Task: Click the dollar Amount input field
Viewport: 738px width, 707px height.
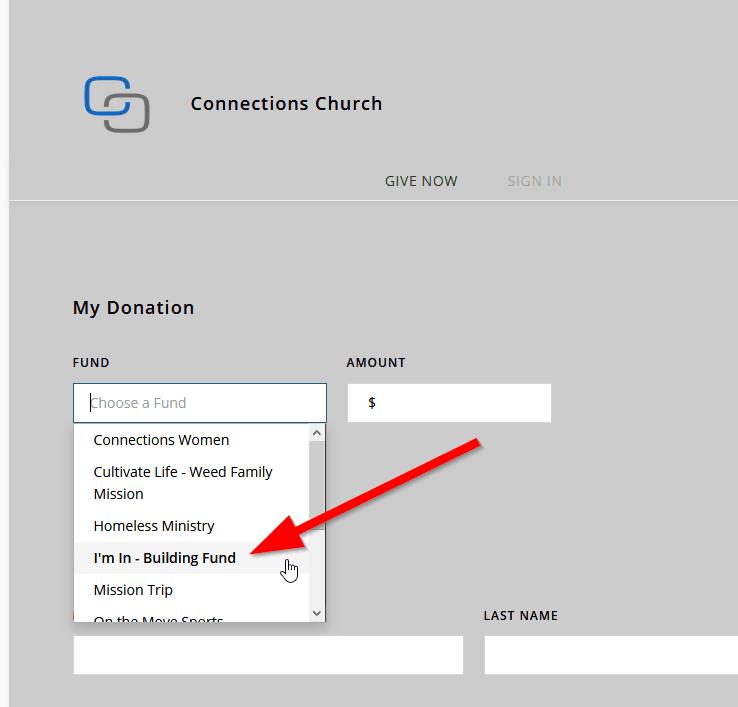Action: [x=449, y=403]
